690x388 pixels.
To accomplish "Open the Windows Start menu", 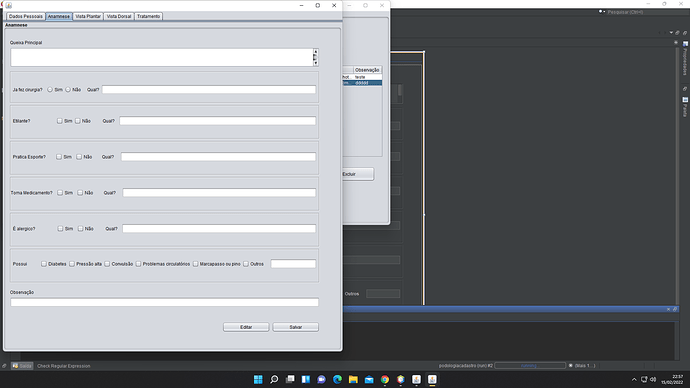I will click(x=258, y=379).
